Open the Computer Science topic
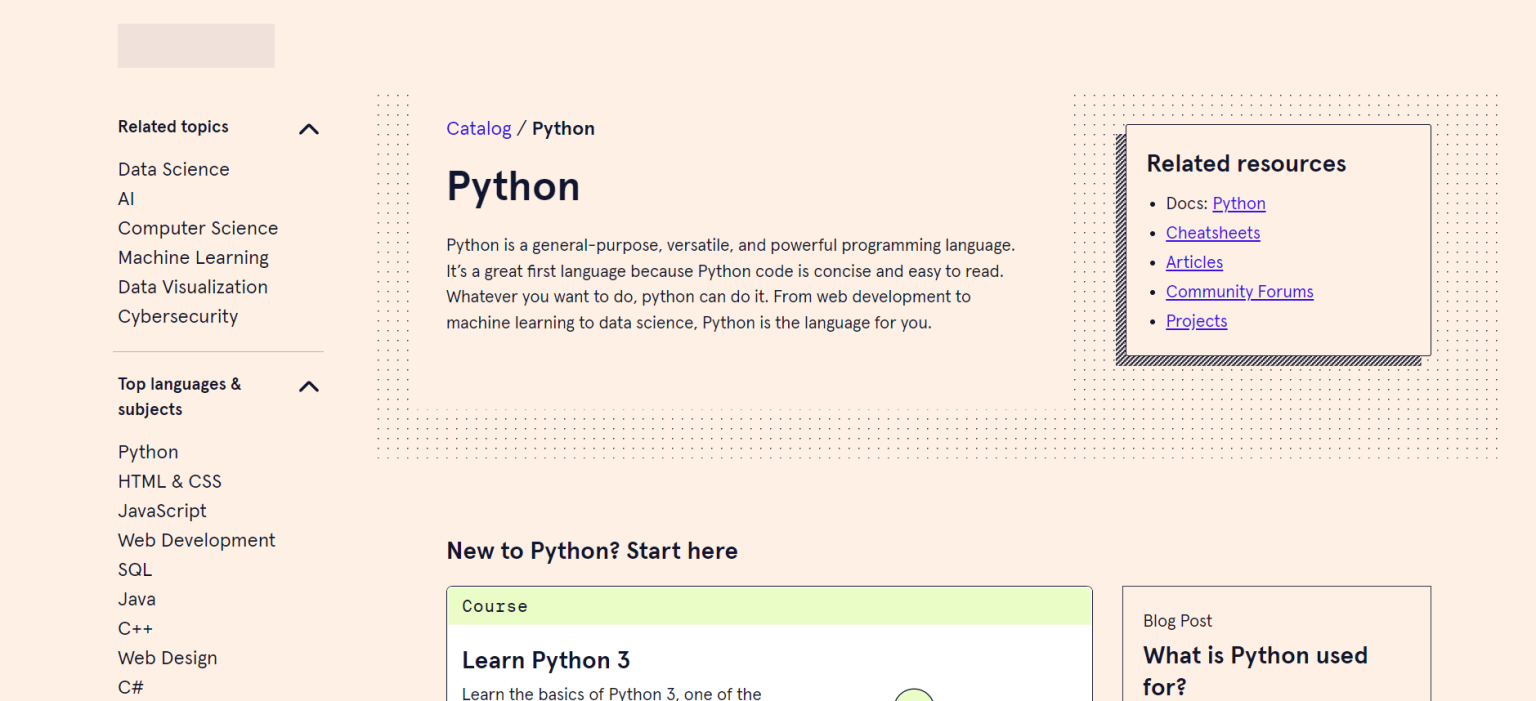 [198, 228]
